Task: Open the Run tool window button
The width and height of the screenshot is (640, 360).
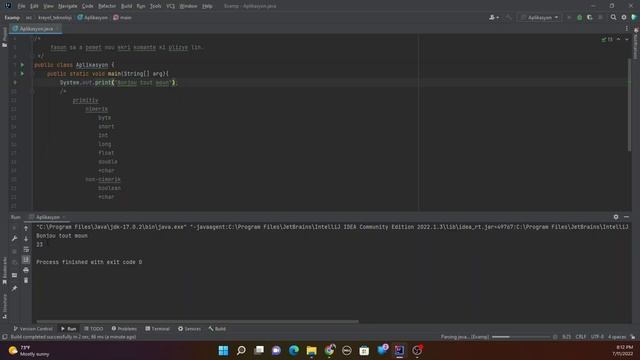Action: pyautogui.click(x=69, y=329)
